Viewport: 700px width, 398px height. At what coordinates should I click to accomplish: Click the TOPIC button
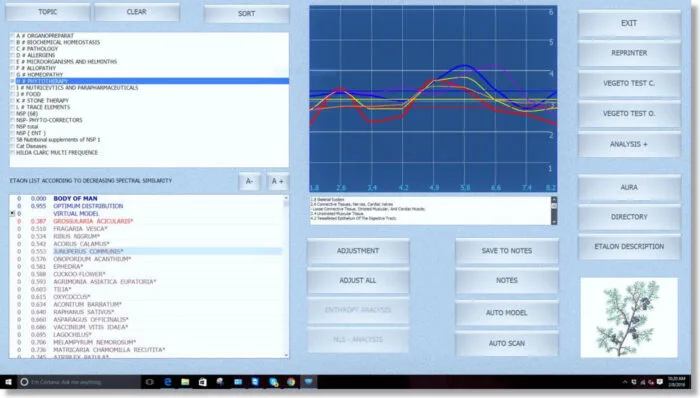[x=47, y=12]
